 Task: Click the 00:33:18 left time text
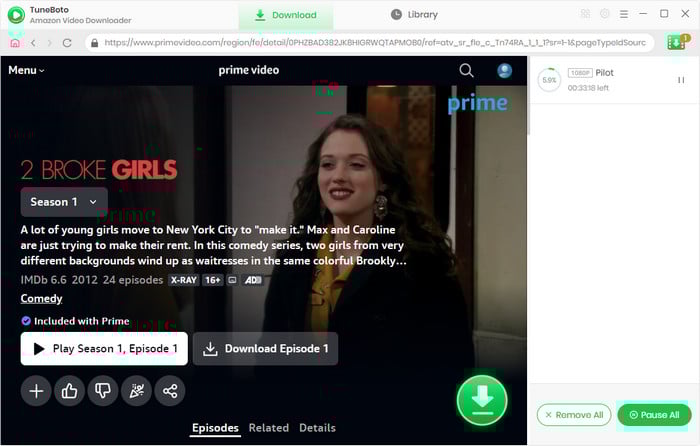tap(588, 88)
